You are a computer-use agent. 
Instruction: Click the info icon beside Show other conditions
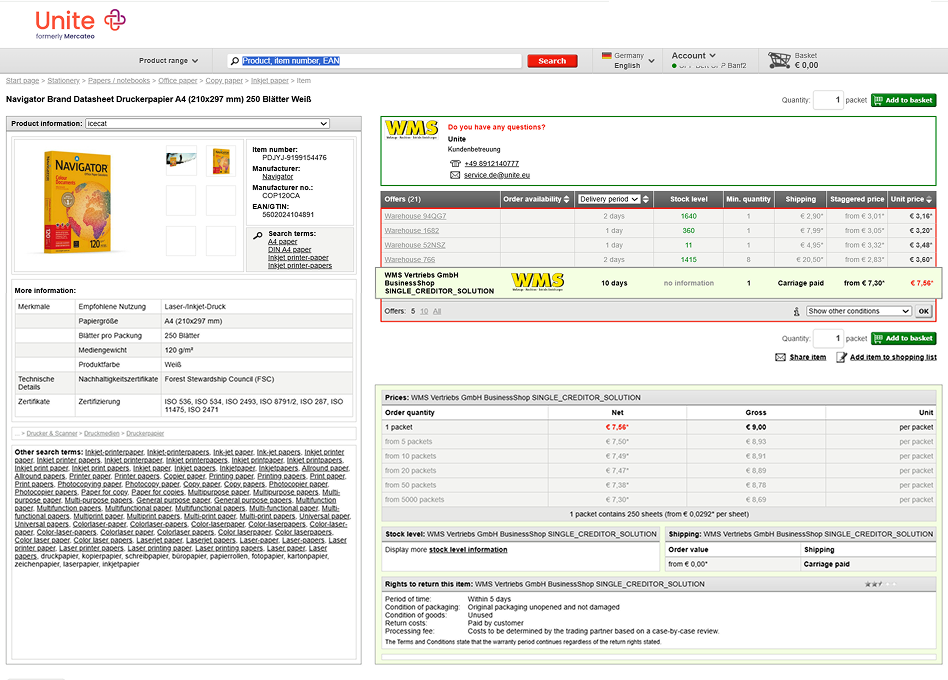(x=796, y=311)
